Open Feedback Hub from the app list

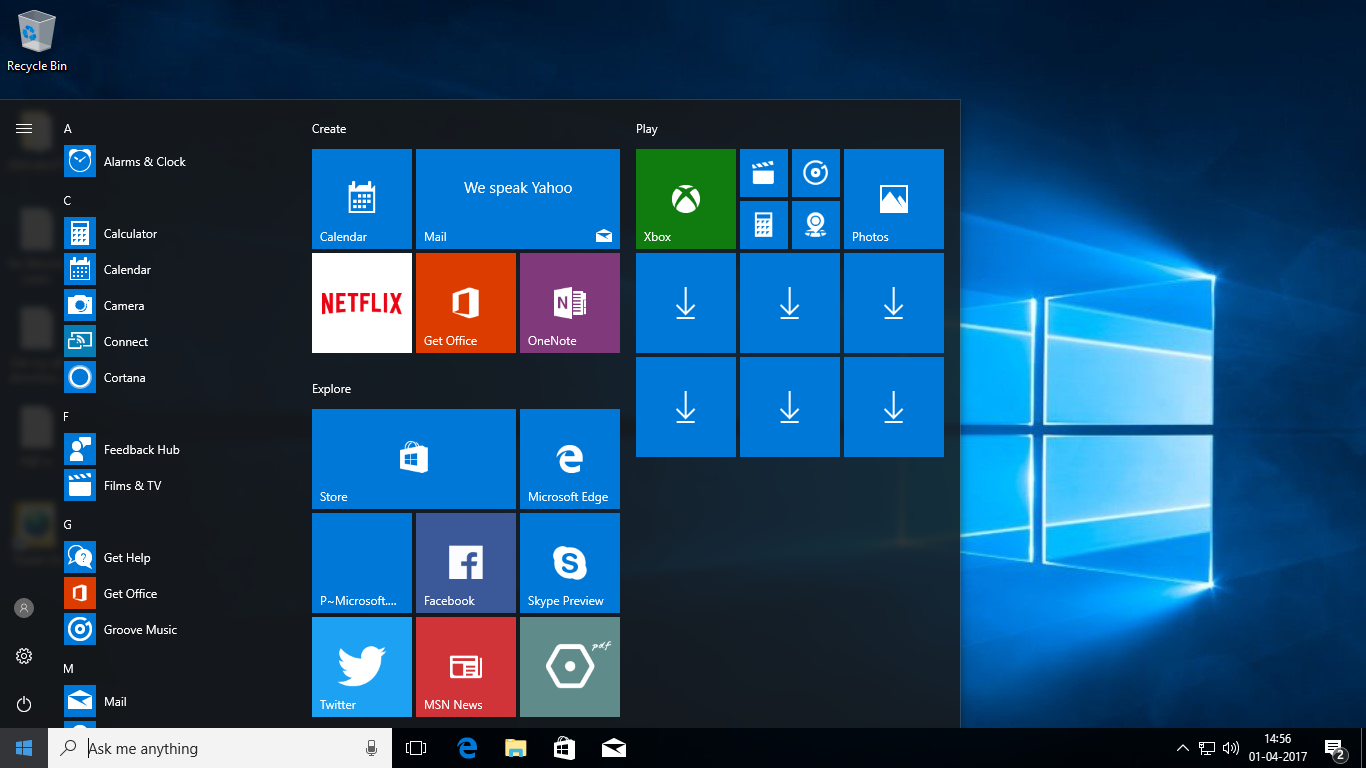point(180,449)
